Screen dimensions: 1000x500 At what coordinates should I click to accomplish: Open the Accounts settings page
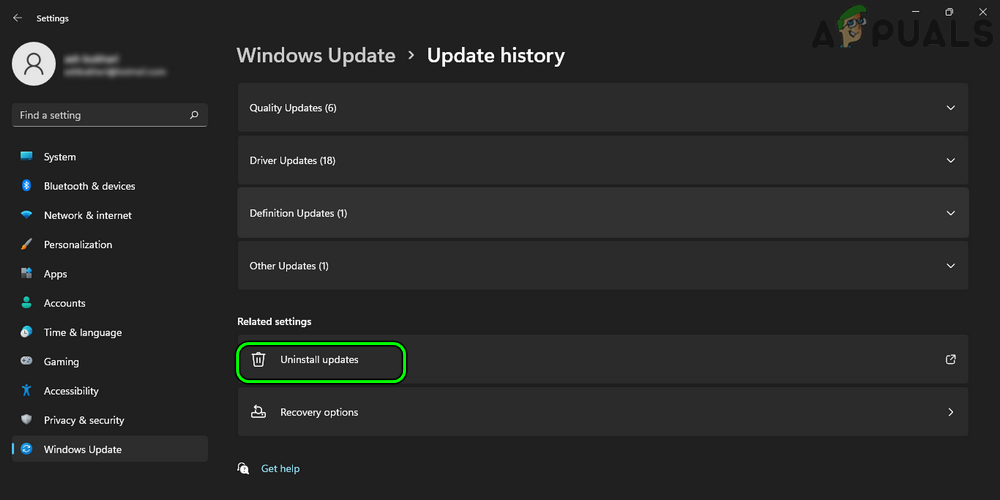pyautogui.click(x=64, y=303)
